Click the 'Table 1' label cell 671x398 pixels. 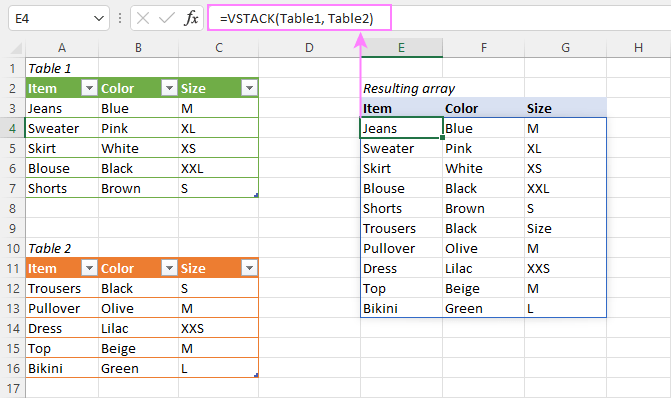click(x=62, y=68)
